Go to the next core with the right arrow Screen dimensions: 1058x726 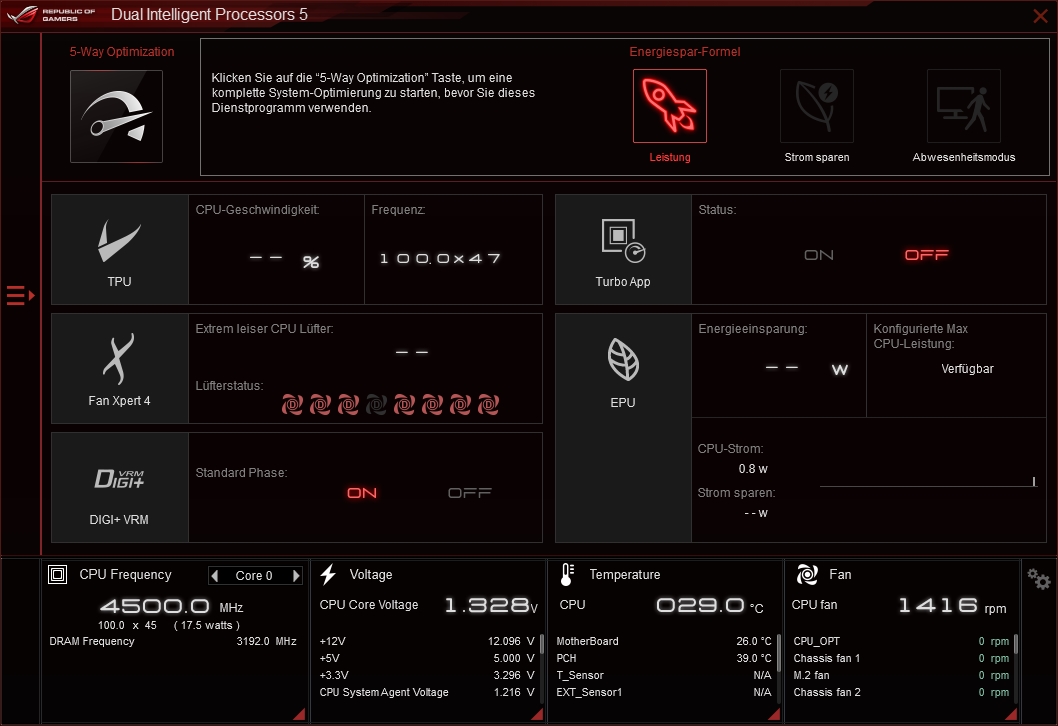[x=296, y=576]
